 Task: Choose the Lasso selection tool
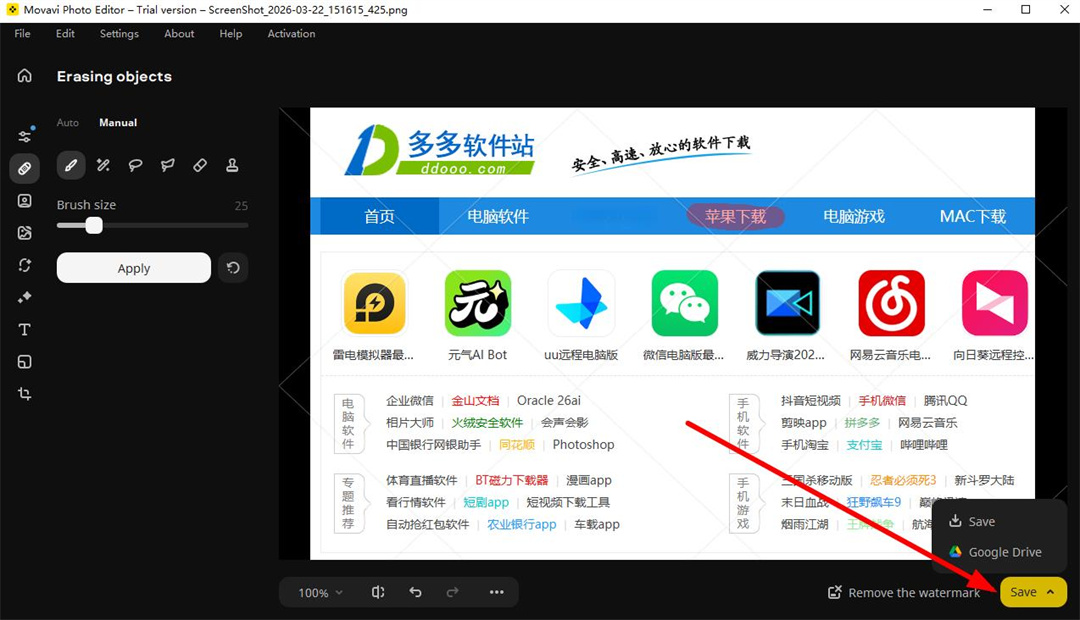tap(136, 165)
